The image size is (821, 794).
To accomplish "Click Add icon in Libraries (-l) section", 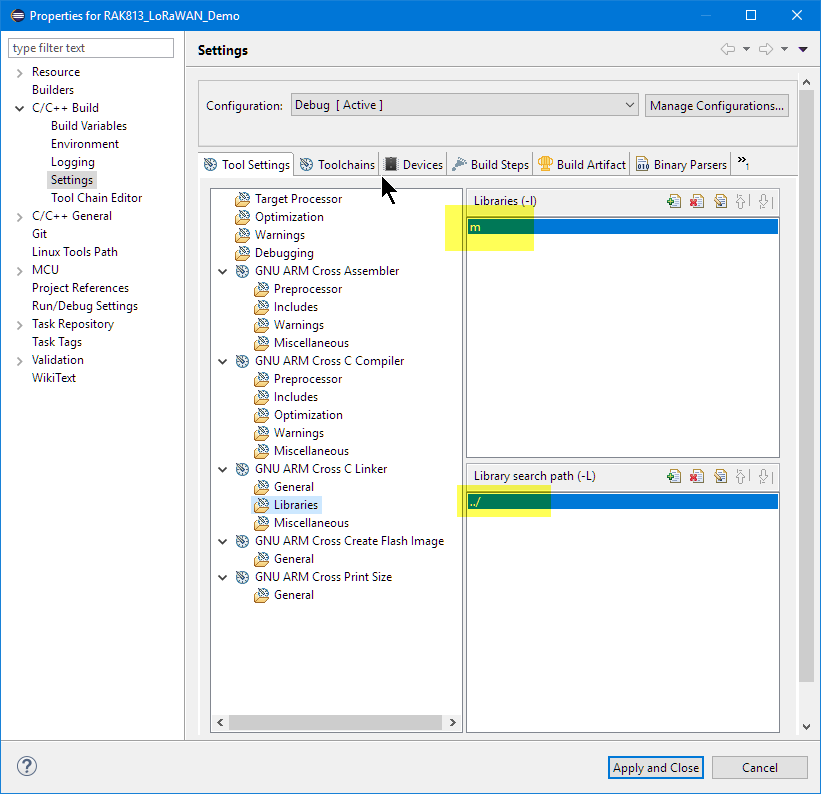I will coord(674,201).
